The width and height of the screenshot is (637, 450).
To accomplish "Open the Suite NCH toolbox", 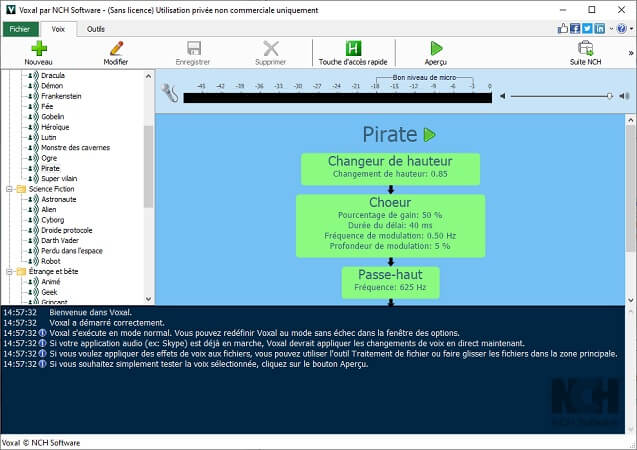I will [x=585, y=48].
